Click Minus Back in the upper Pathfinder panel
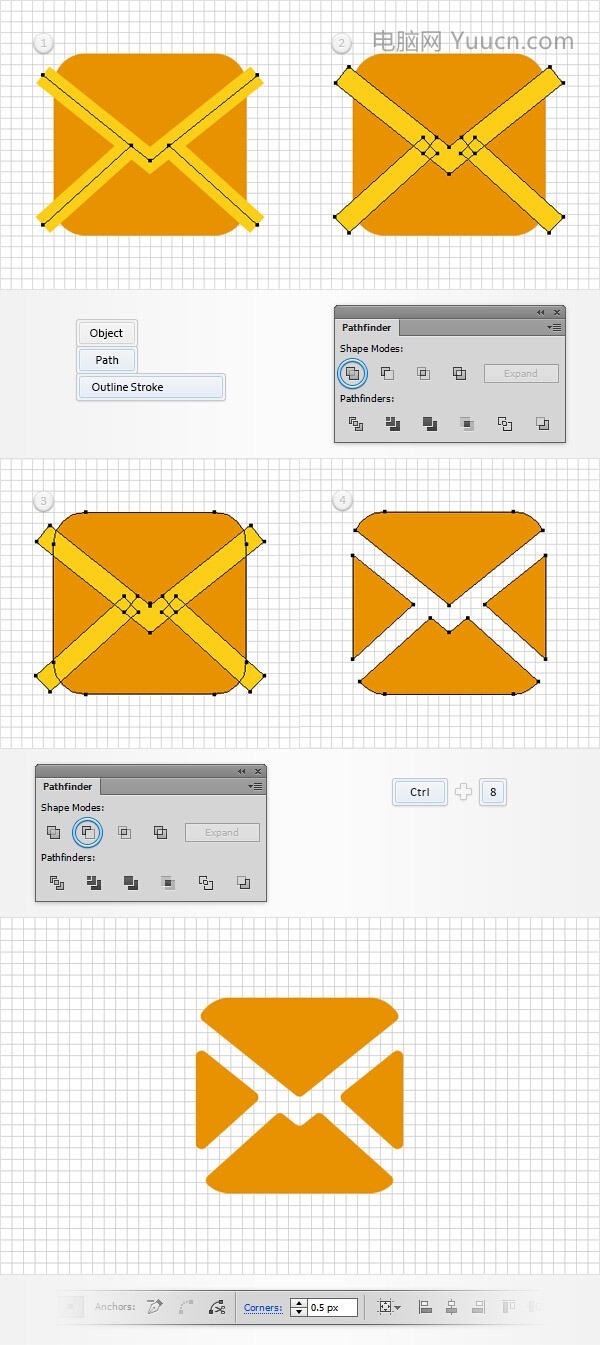 542,424
